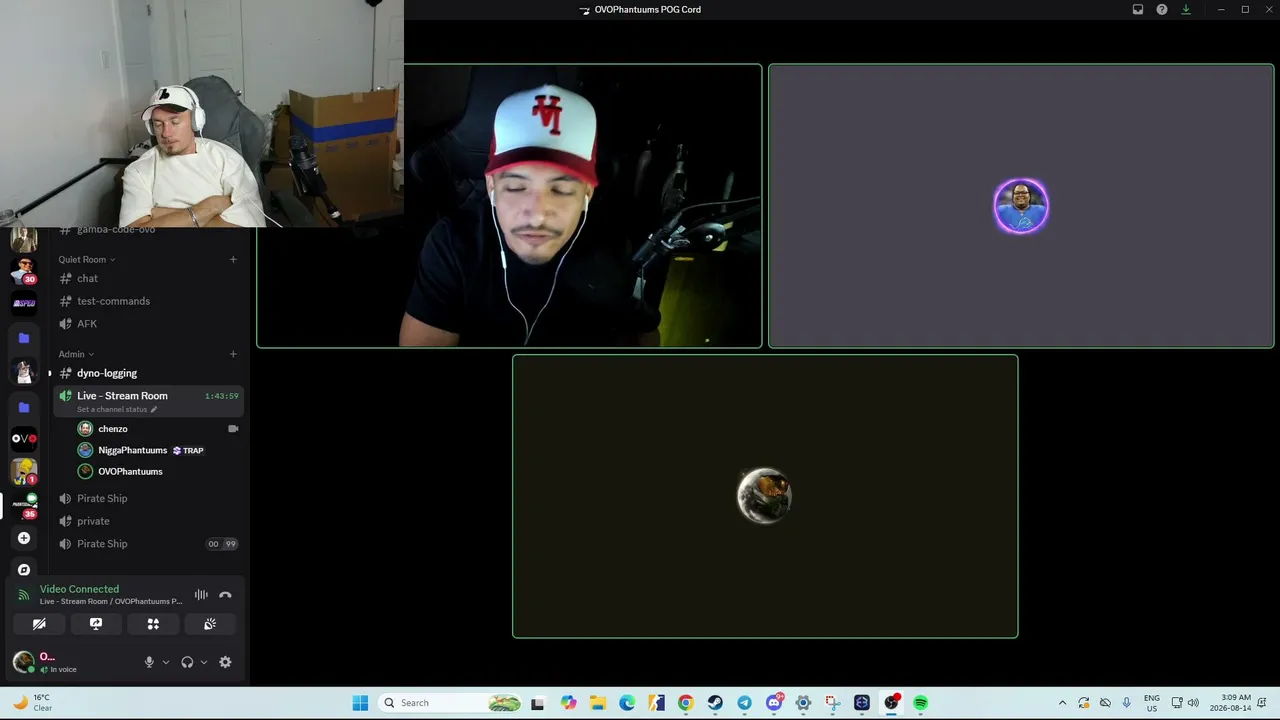Screen dimensions: 1280x720
Task: Click the taskbar Search box
Action: click(449, 703)
